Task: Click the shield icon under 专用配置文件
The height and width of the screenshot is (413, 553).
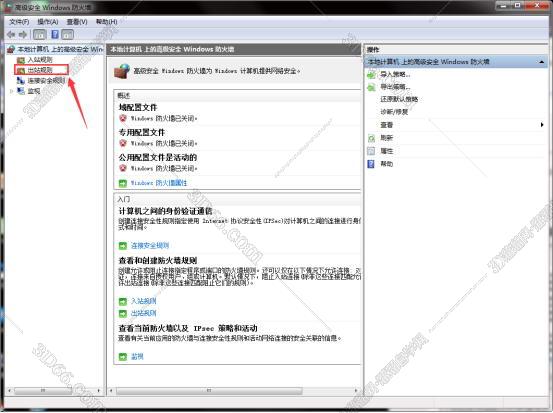Action: [123, 143]
